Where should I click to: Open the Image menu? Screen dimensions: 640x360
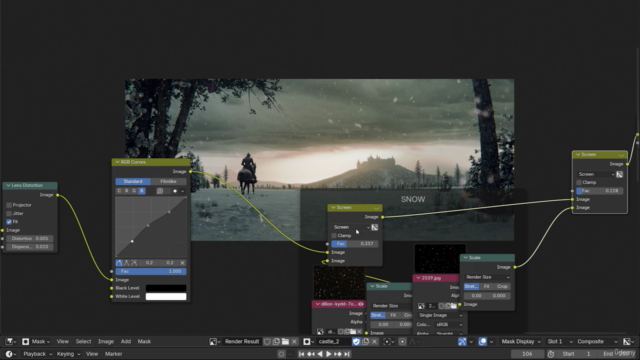(106, 341)
